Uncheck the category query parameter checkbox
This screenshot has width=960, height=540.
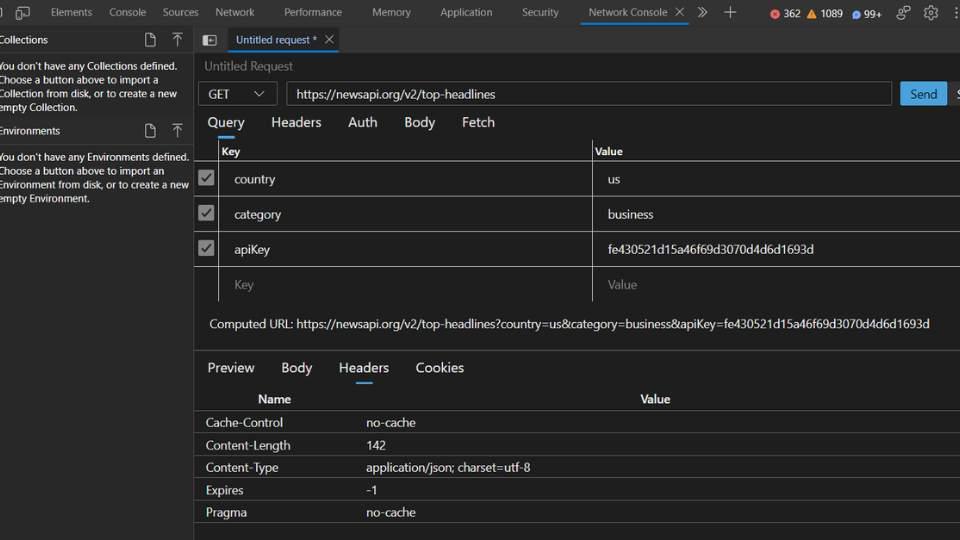point(206,213)
